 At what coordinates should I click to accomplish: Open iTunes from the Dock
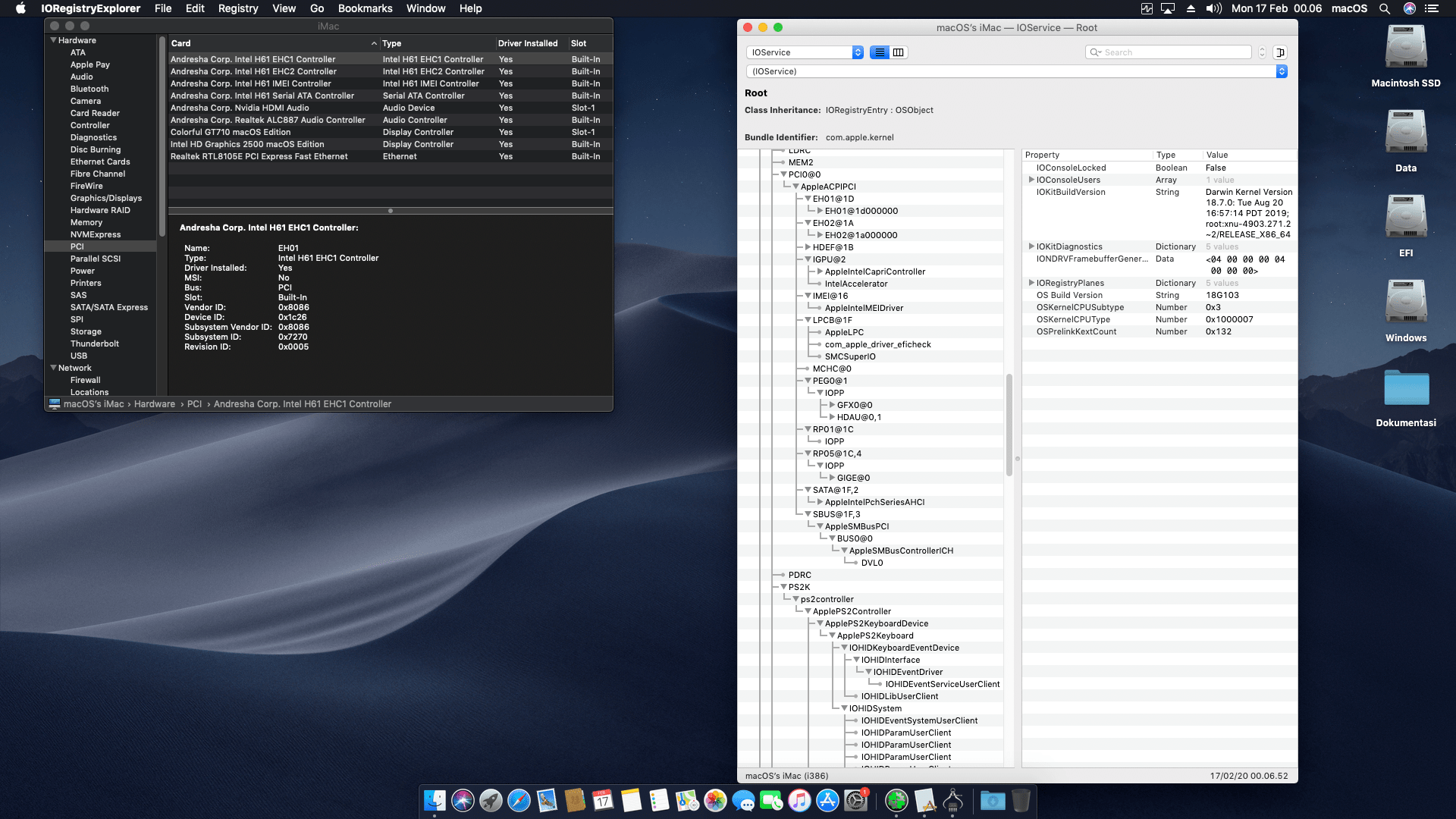click(x=799, y=800)
